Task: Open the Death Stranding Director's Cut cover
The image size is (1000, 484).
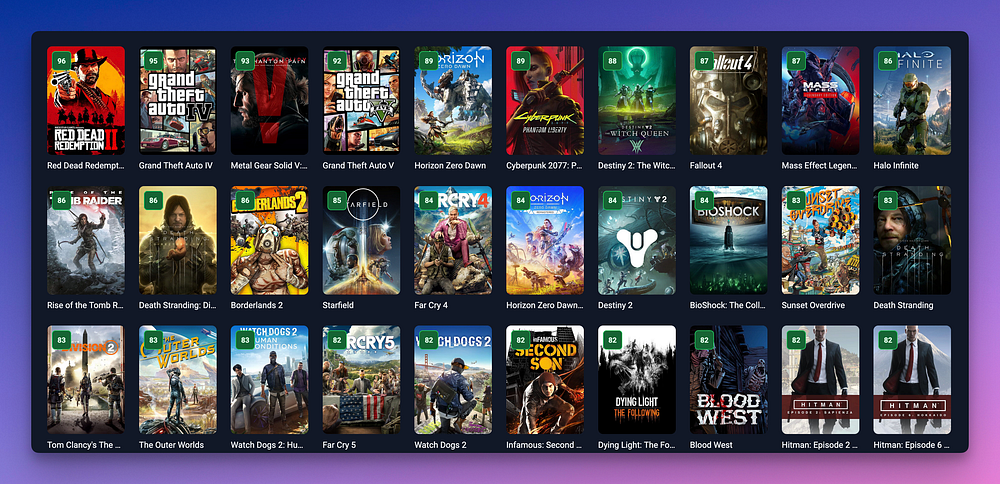Action: point(178,240)
